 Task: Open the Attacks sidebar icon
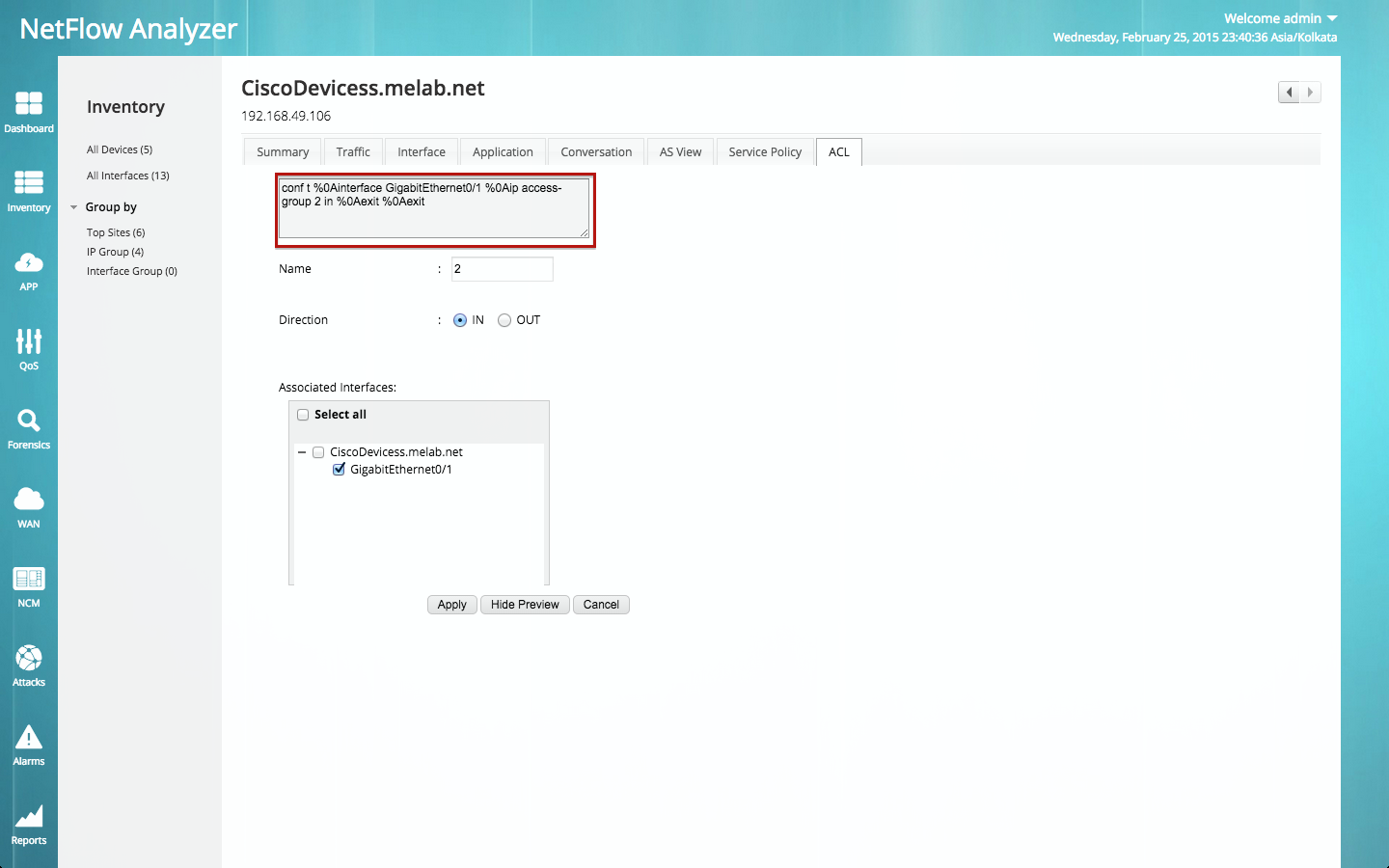click(x=29, y=665)
